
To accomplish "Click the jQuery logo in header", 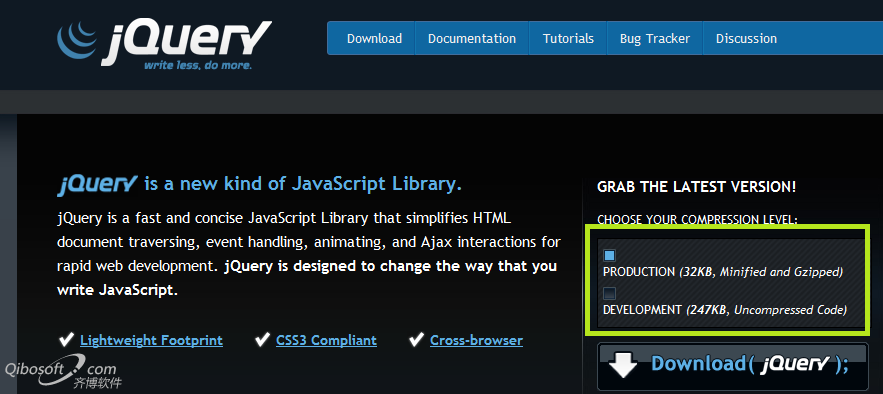I will pos(164,45).
